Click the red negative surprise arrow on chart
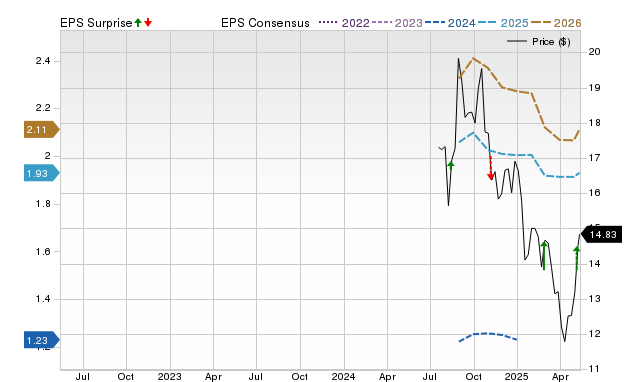Viewport: 640px width, 382px height. (491, 168)
